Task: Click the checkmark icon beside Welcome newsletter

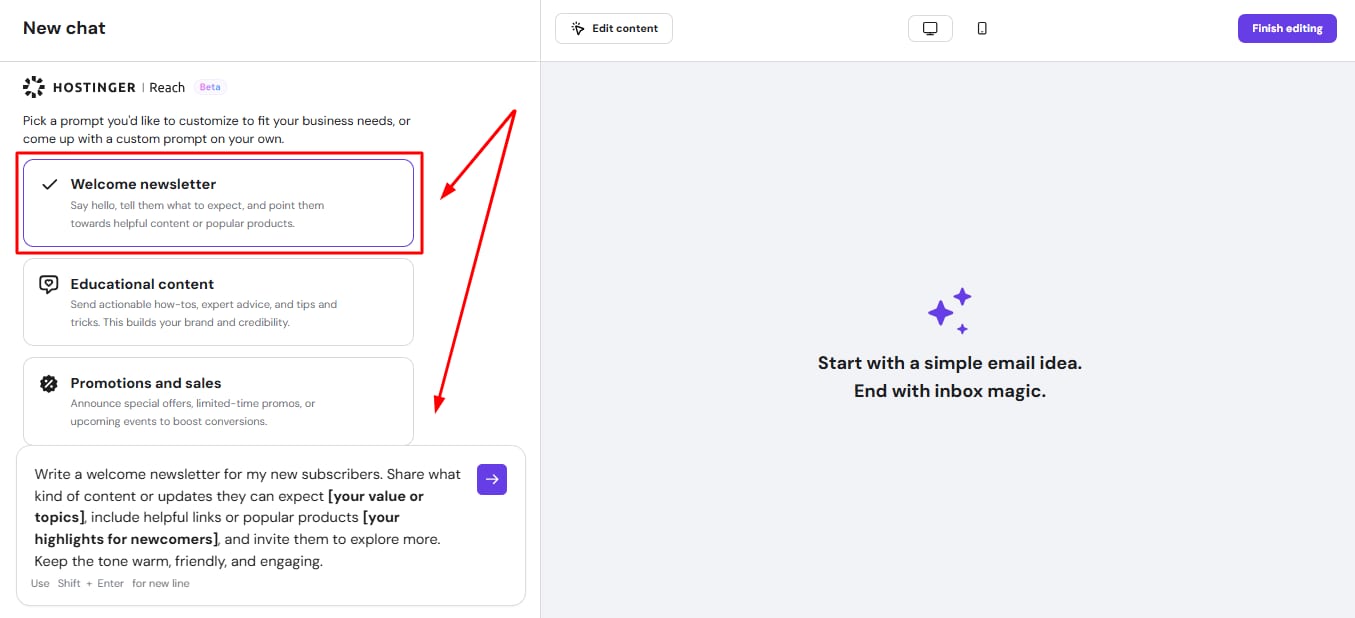Action: pos(49,184)
